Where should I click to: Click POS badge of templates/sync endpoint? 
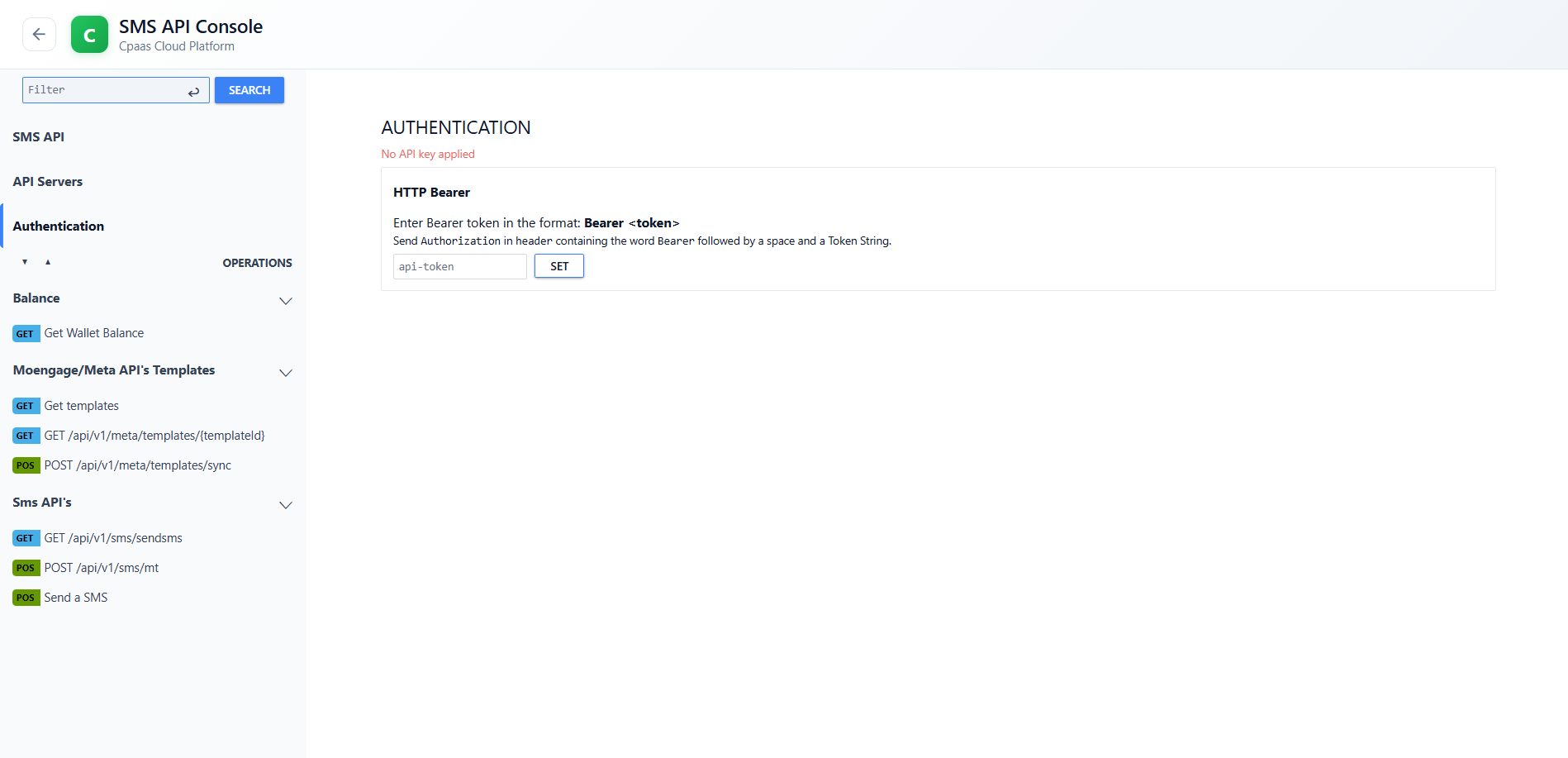(26, 465)
